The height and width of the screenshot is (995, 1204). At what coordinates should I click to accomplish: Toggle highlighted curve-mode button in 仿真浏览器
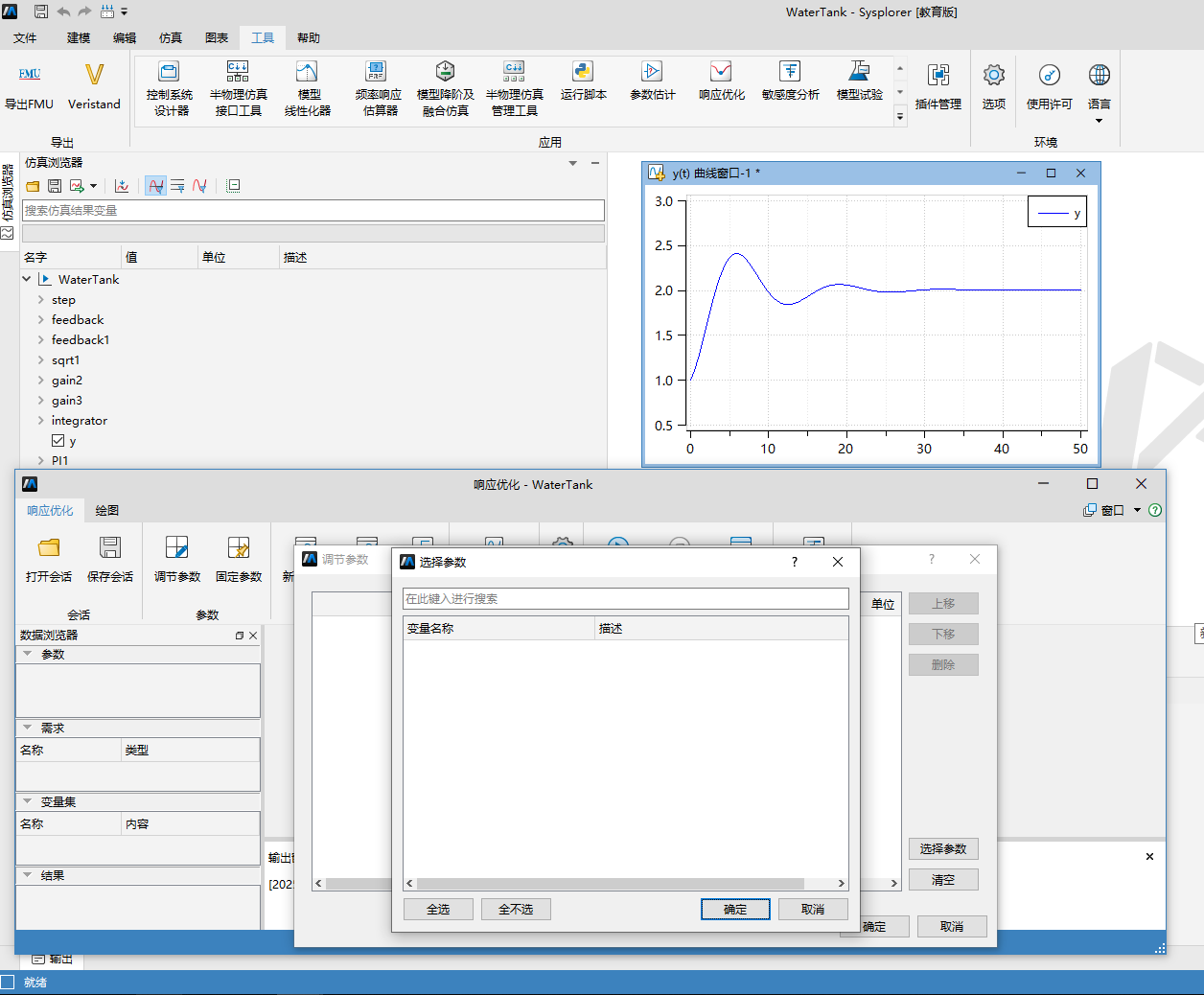[x=155, y=186]
